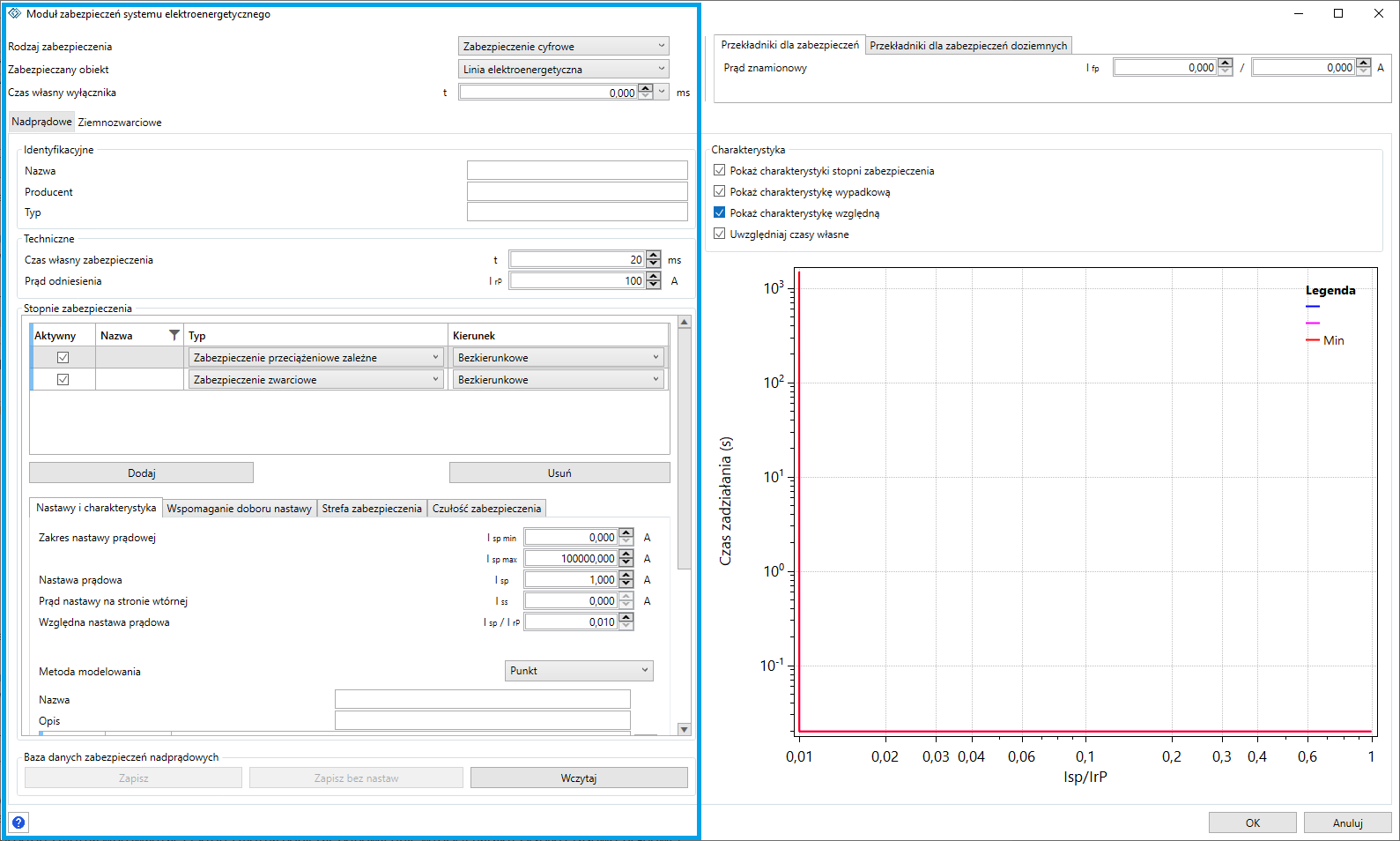This screenshot has width=1400, height=841.
Task: Click the Typ column header
Action: point(316,335)
